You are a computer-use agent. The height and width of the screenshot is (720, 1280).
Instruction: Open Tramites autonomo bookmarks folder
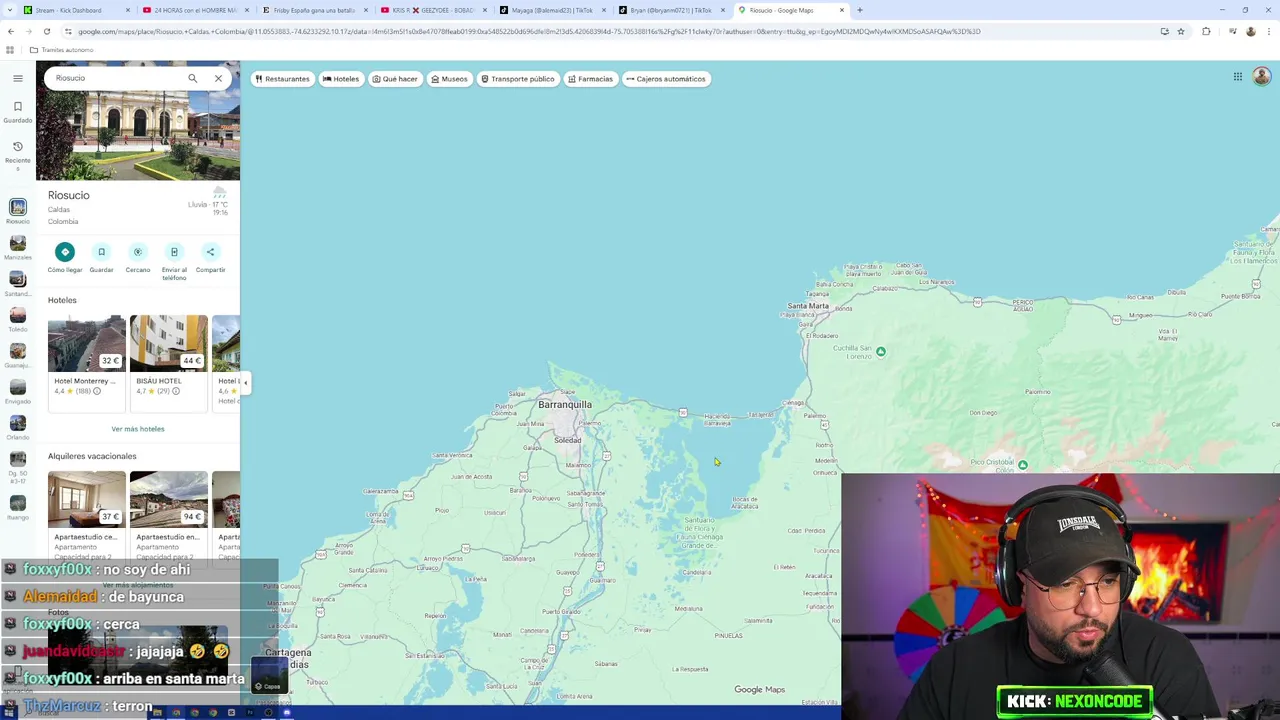tap(62, 50)
